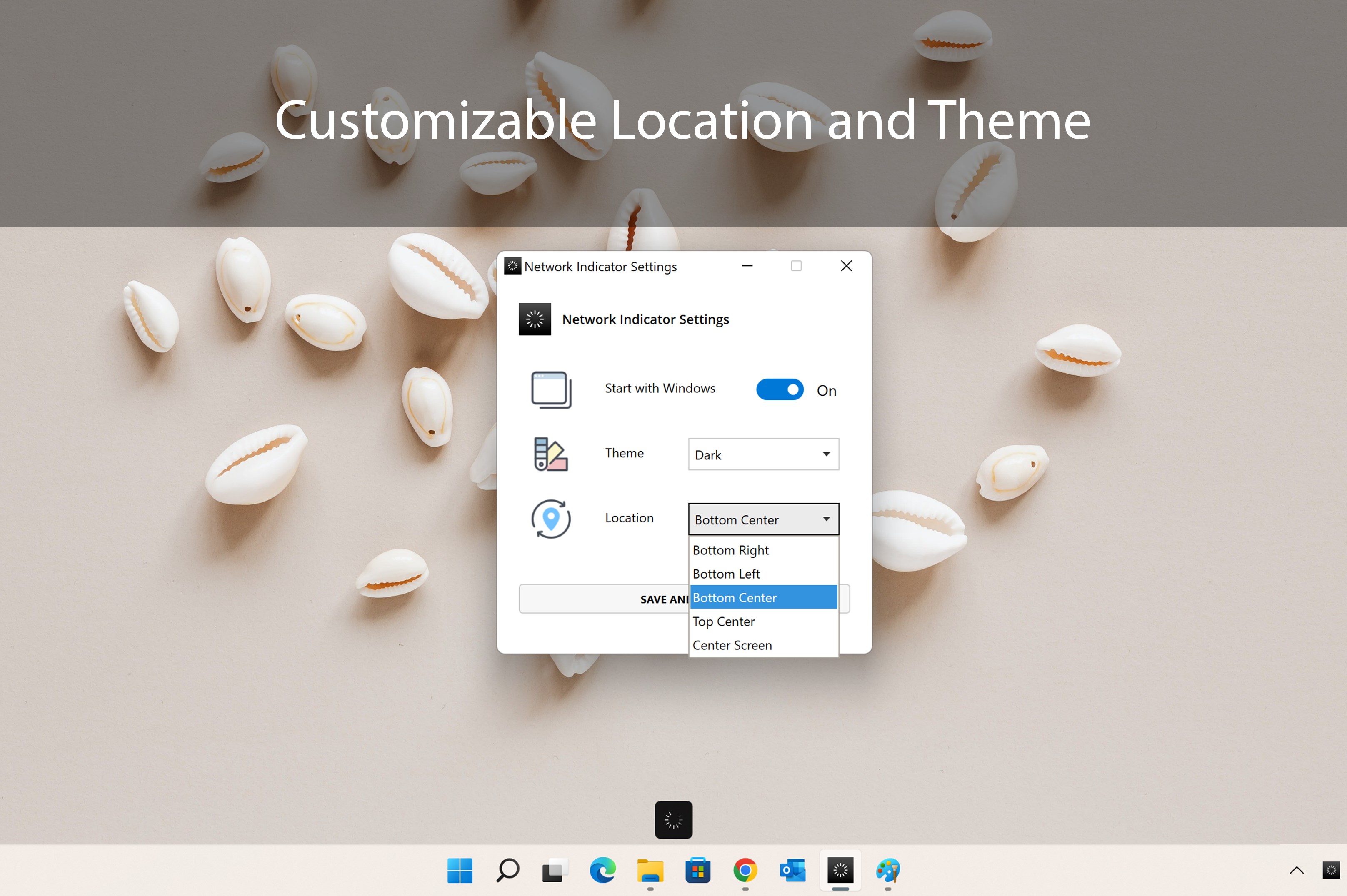Image resolution: width=1347 pixels, height=896 pixels.
Task: Click the Paint app taskbar icon
Action: coord(887,870)
